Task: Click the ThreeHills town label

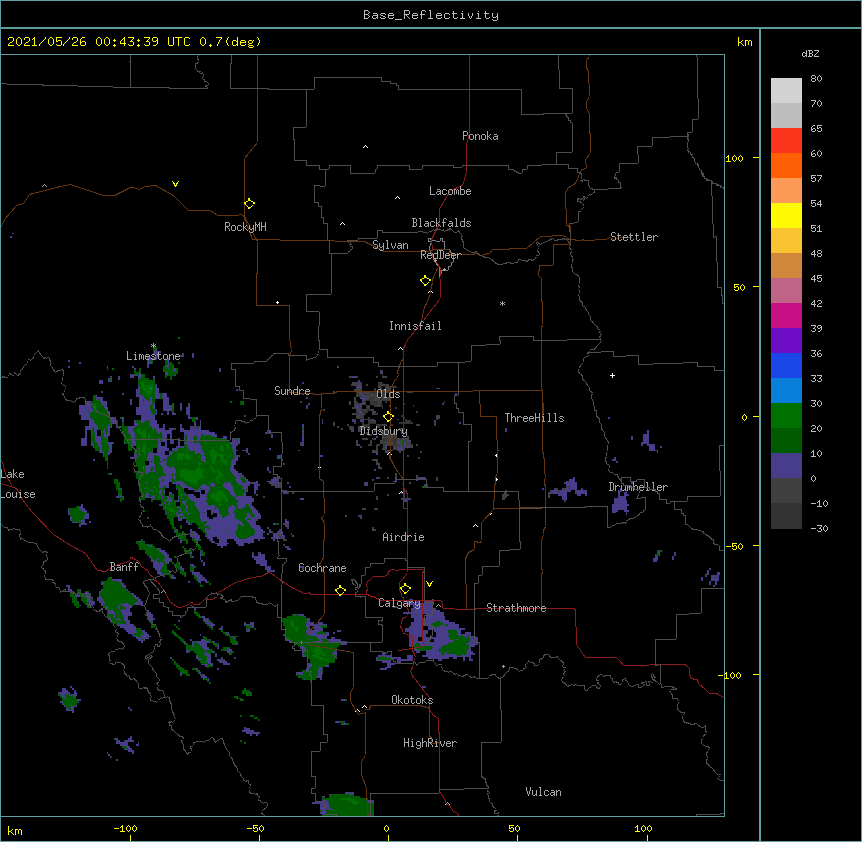Action: (534, 418)
